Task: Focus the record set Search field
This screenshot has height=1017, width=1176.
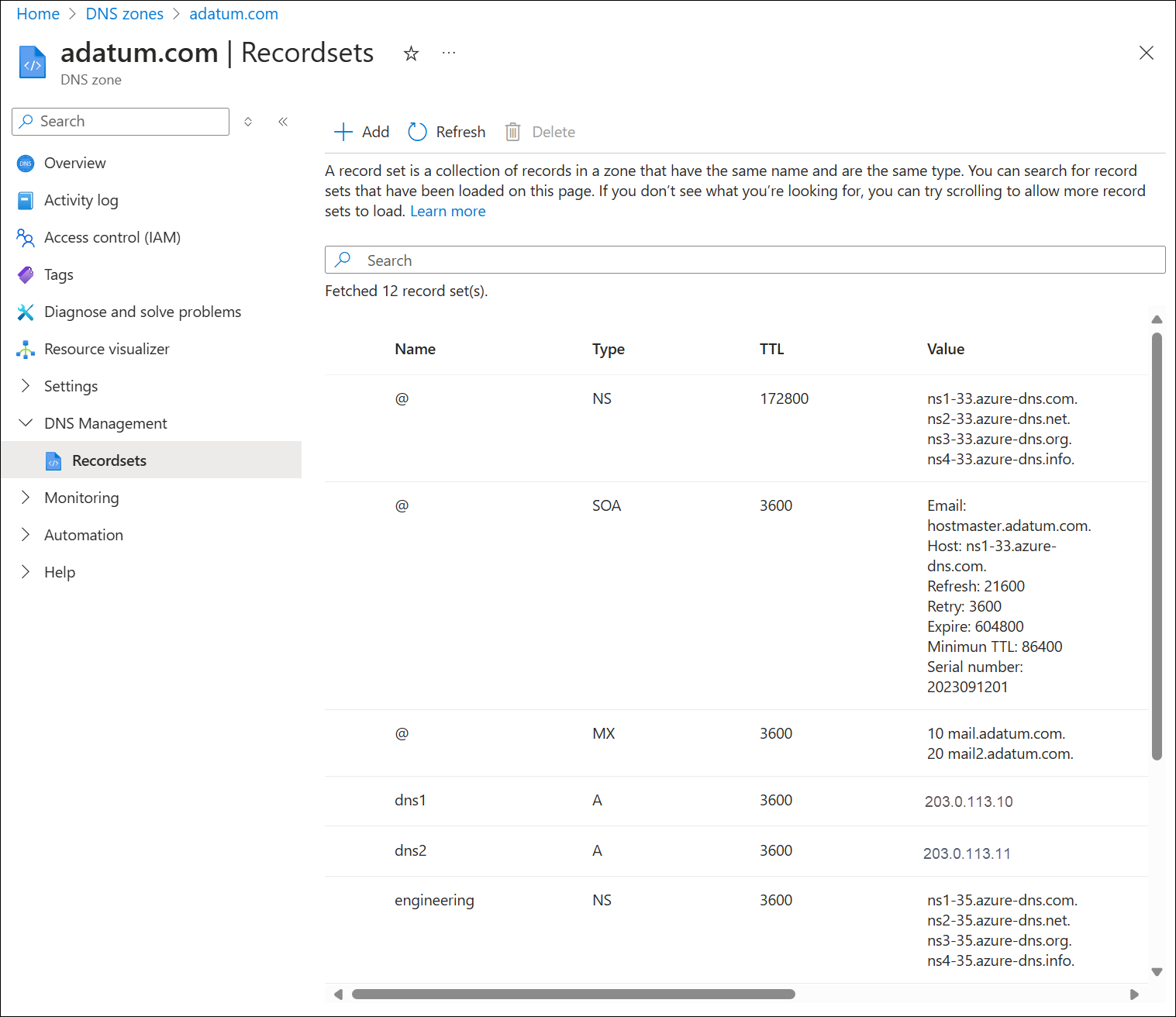Action: coord(744,260)
